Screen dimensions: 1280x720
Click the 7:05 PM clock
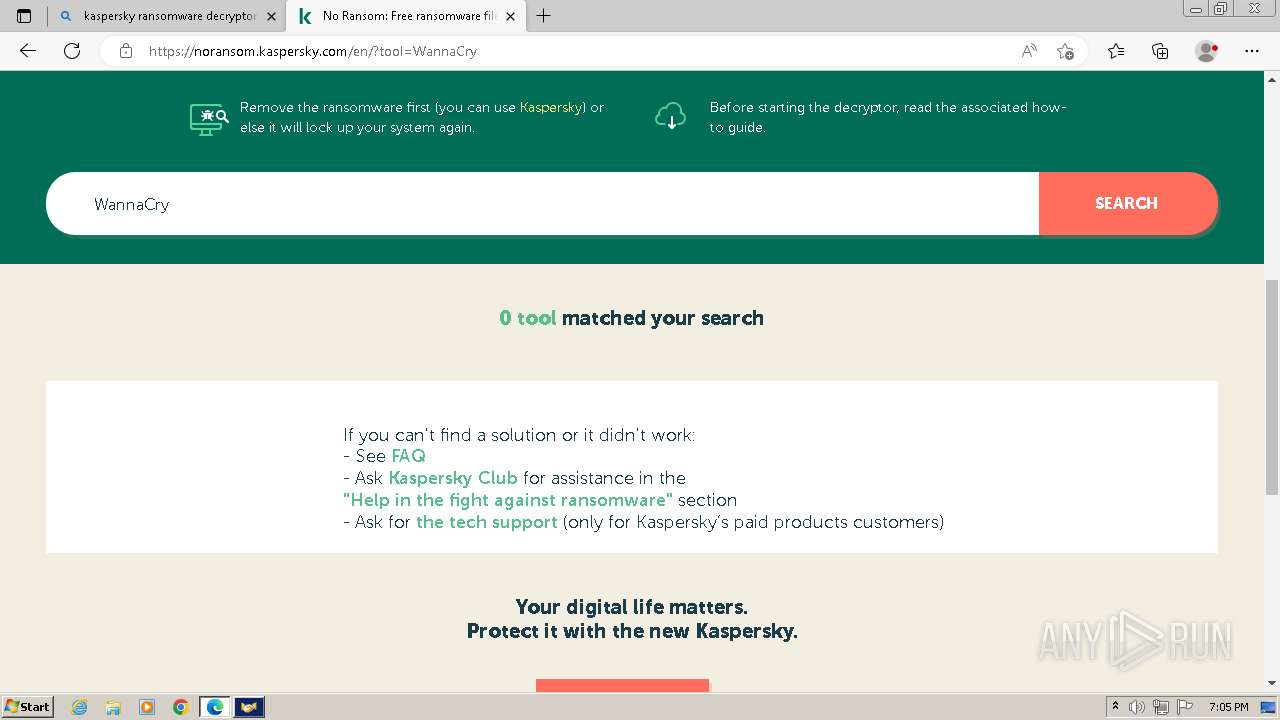(1229, 707)
